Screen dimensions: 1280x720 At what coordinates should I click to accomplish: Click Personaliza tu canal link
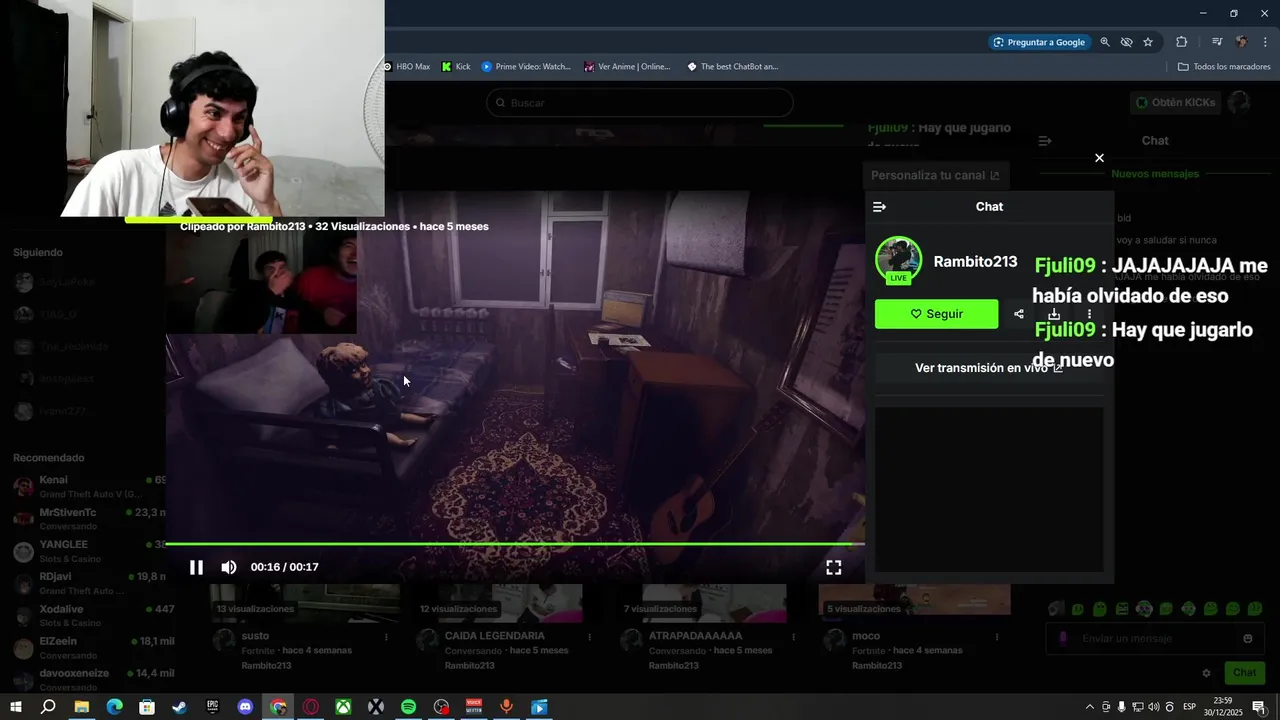935,175
